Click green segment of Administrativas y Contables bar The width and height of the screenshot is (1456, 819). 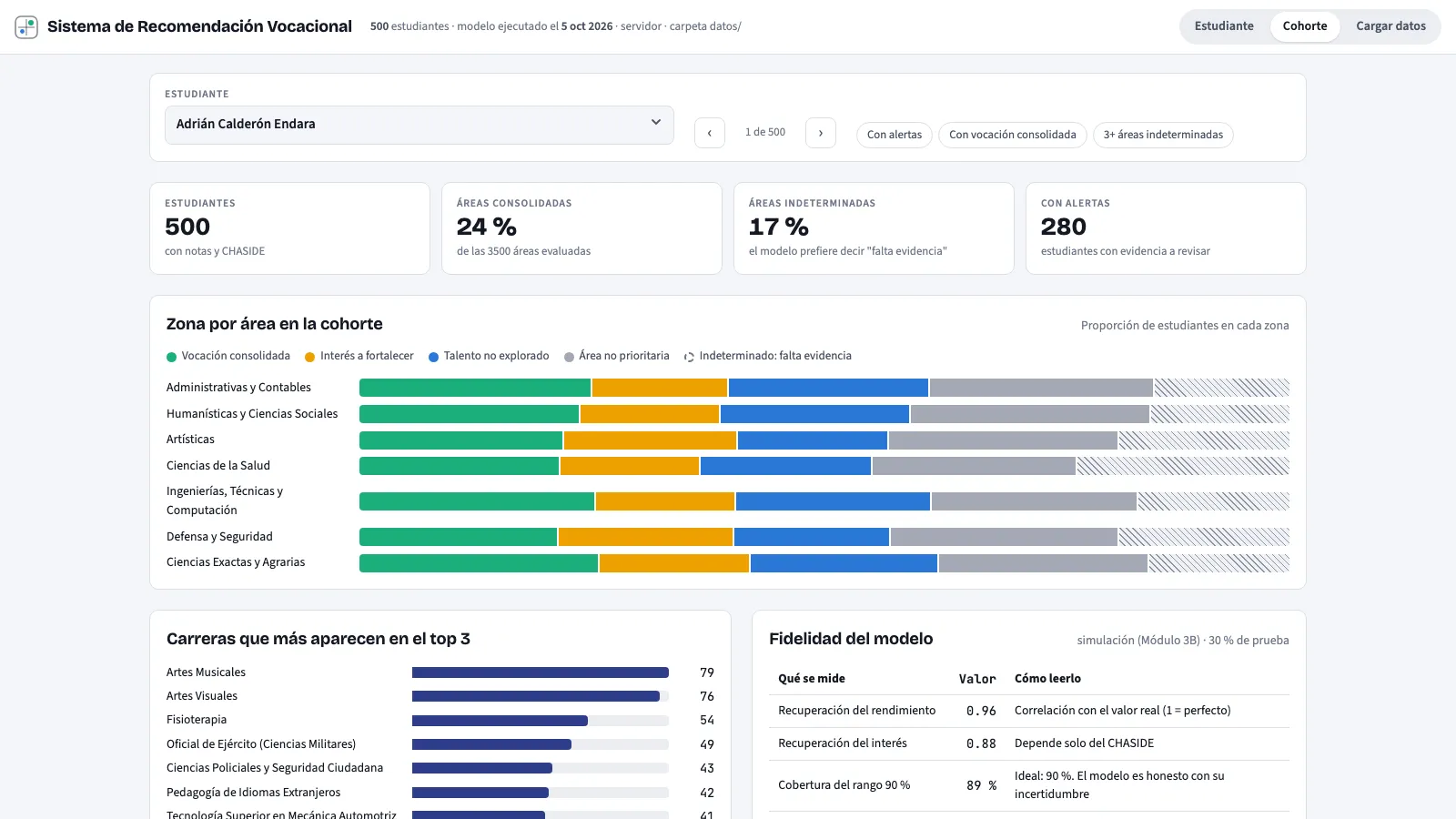475,388
